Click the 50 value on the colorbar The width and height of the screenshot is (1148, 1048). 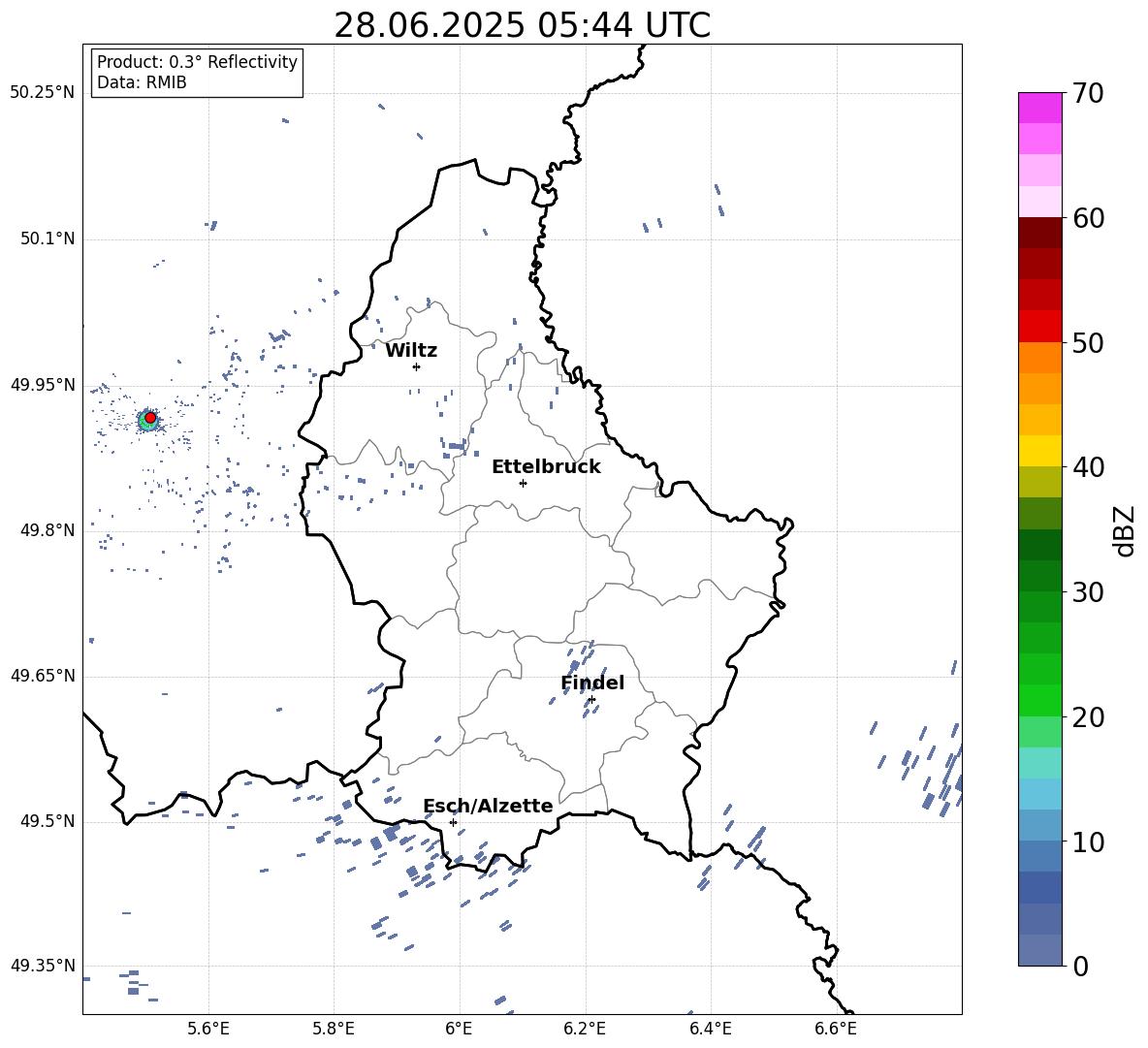[1088, 342]
